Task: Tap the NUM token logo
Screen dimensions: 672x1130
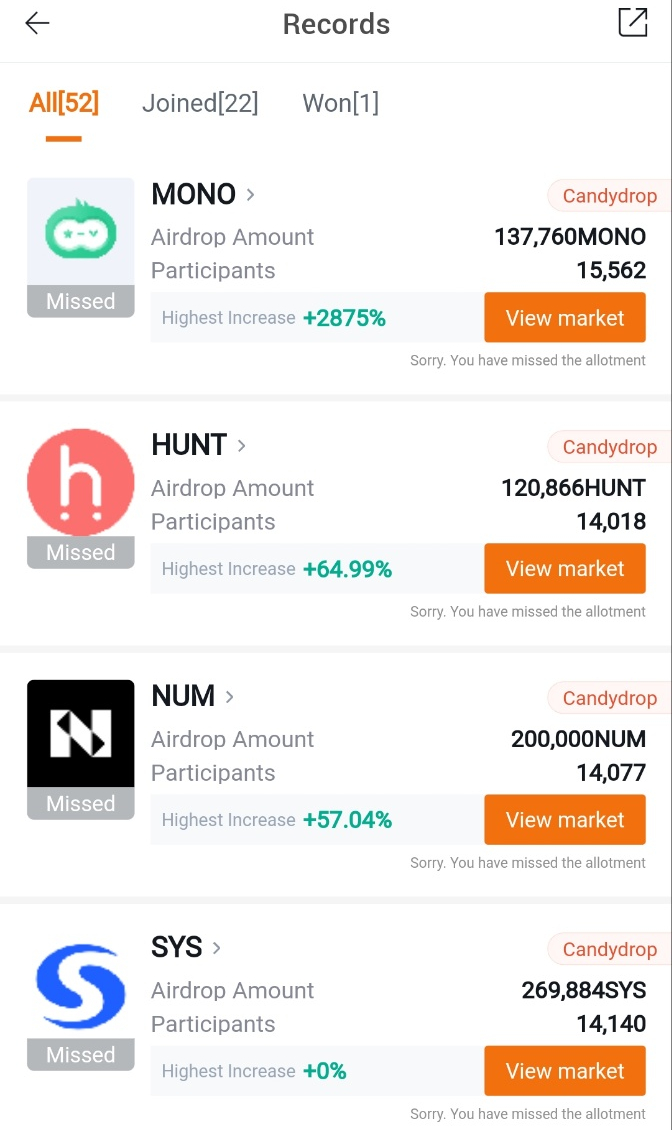Action: click(x=80, y=733)
